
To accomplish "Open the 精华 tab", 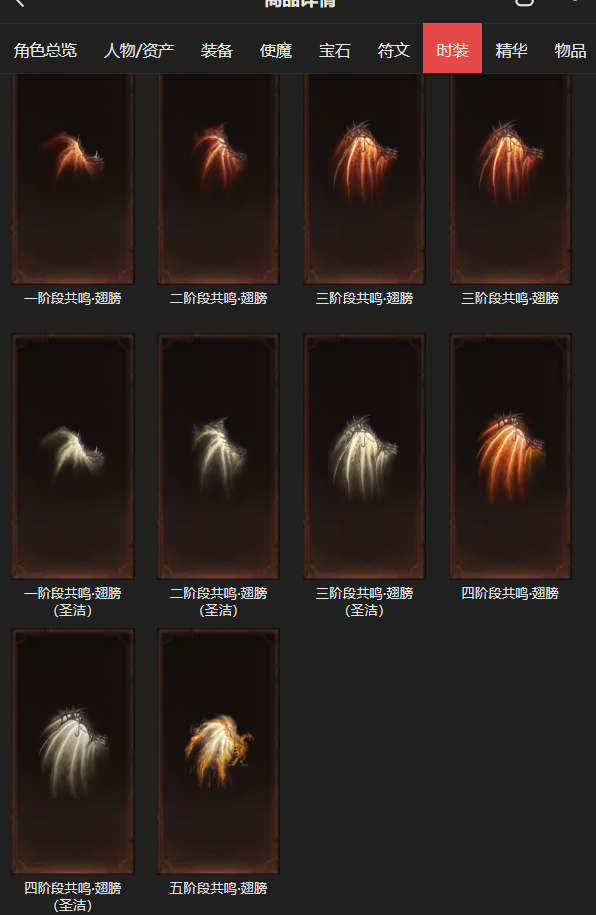I will click(511, 50).
